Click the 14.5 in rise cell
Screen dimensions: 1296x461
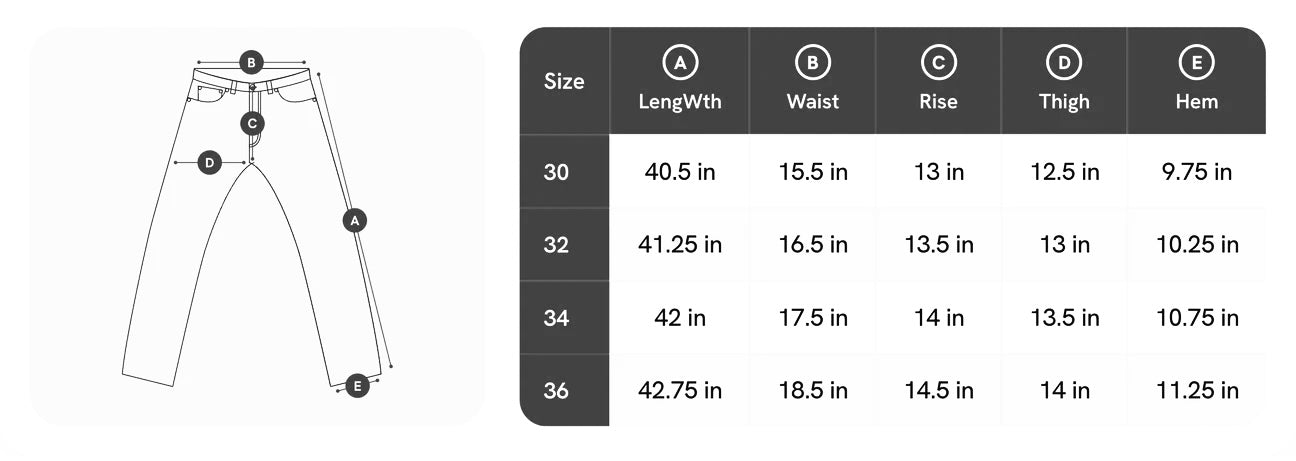[x=939, y=390]
